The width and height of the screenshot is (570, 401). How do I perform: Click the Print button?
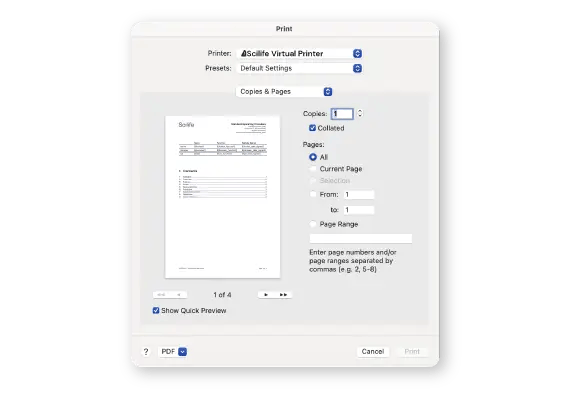pos(412,352)
